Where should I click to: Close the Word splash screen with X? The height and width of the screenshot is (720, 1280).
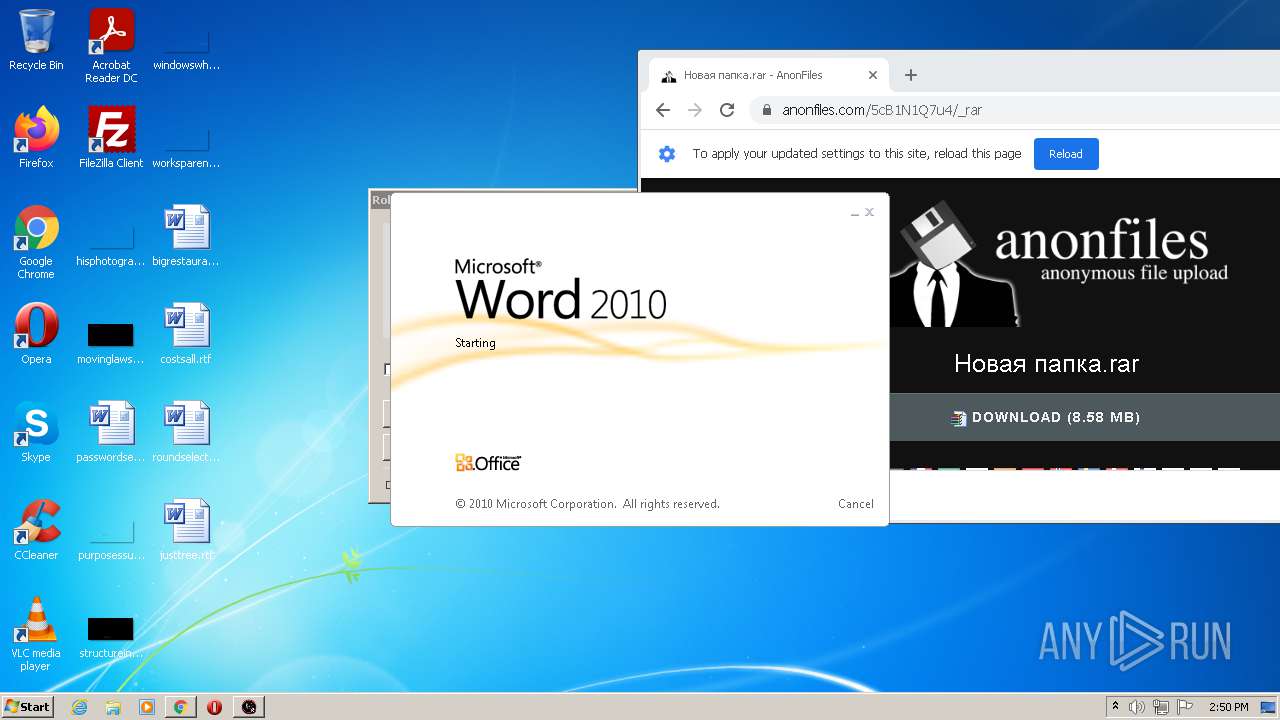[x=870, y=212]
